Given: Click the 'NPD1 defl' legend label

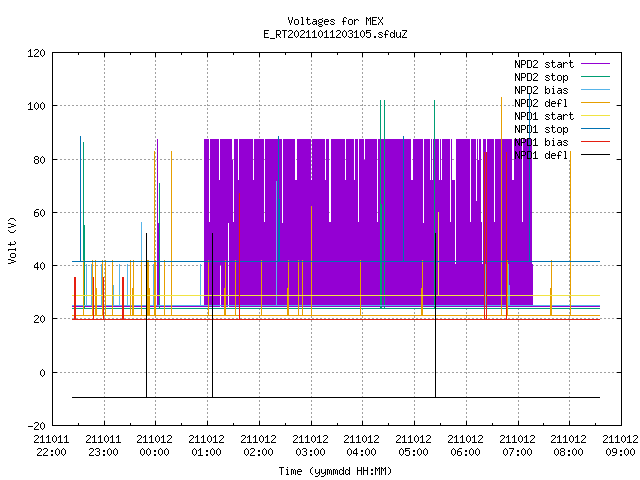Looking at the screenshot, I should (x=541, y=156).
